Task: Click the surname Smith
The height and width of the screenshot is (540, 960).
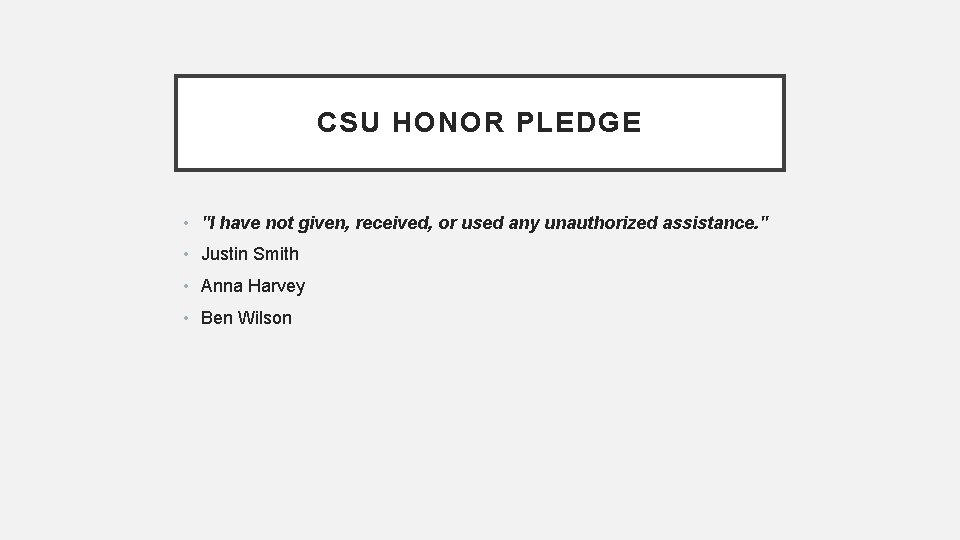Action: pyautogui.click(x=276, y=254)
